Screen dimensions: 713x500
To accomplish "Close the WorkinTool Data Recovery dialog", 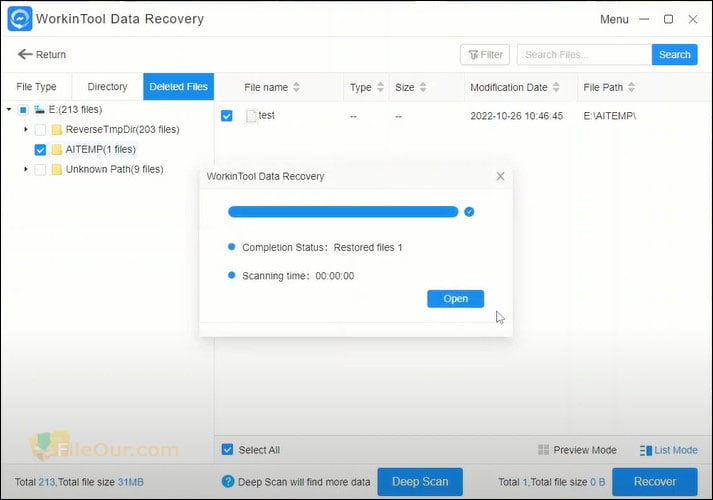I will tap(500, 176).
